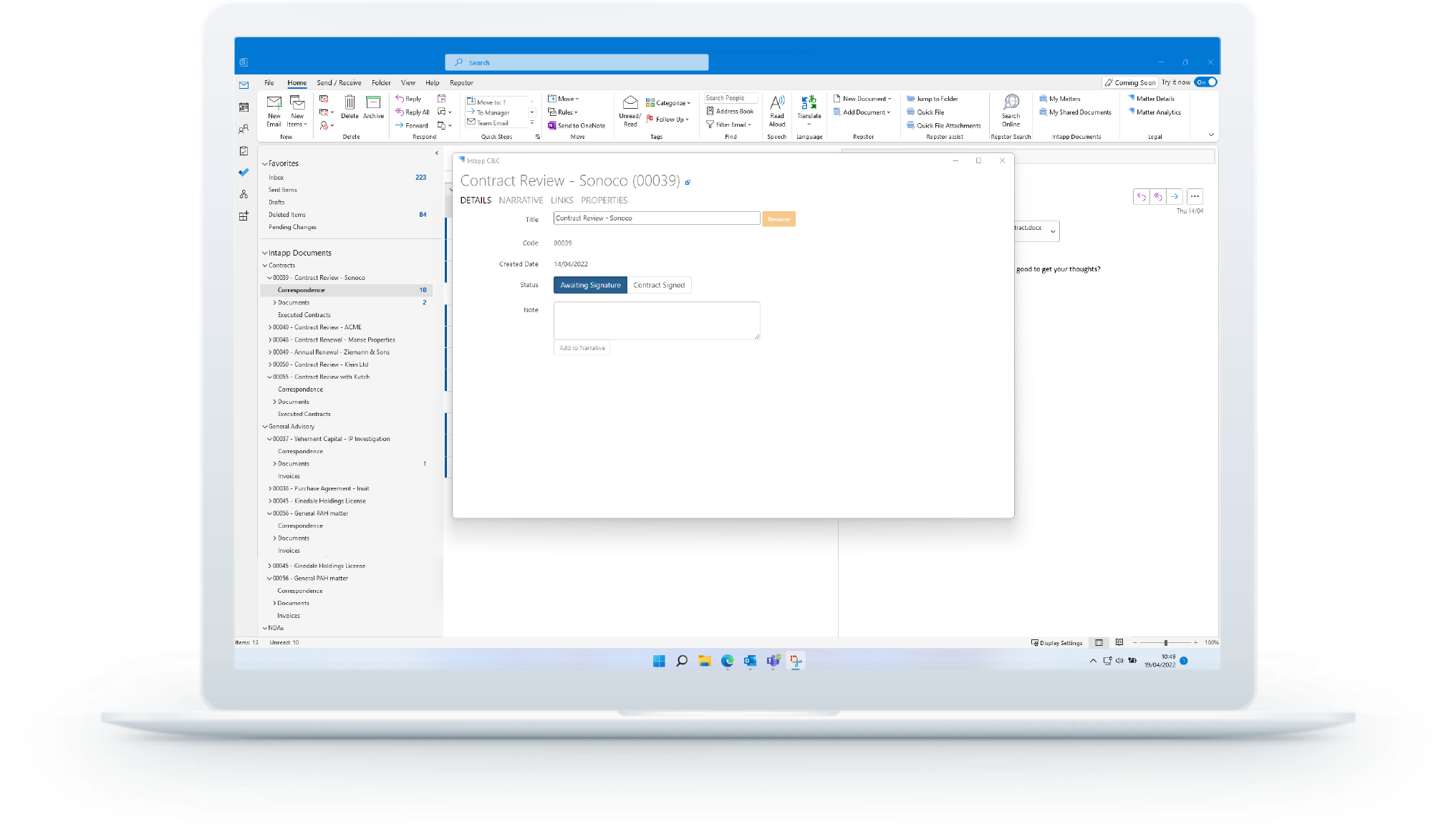
Task: Select the Correspondence folder under 00039
Action: [347, 290]
